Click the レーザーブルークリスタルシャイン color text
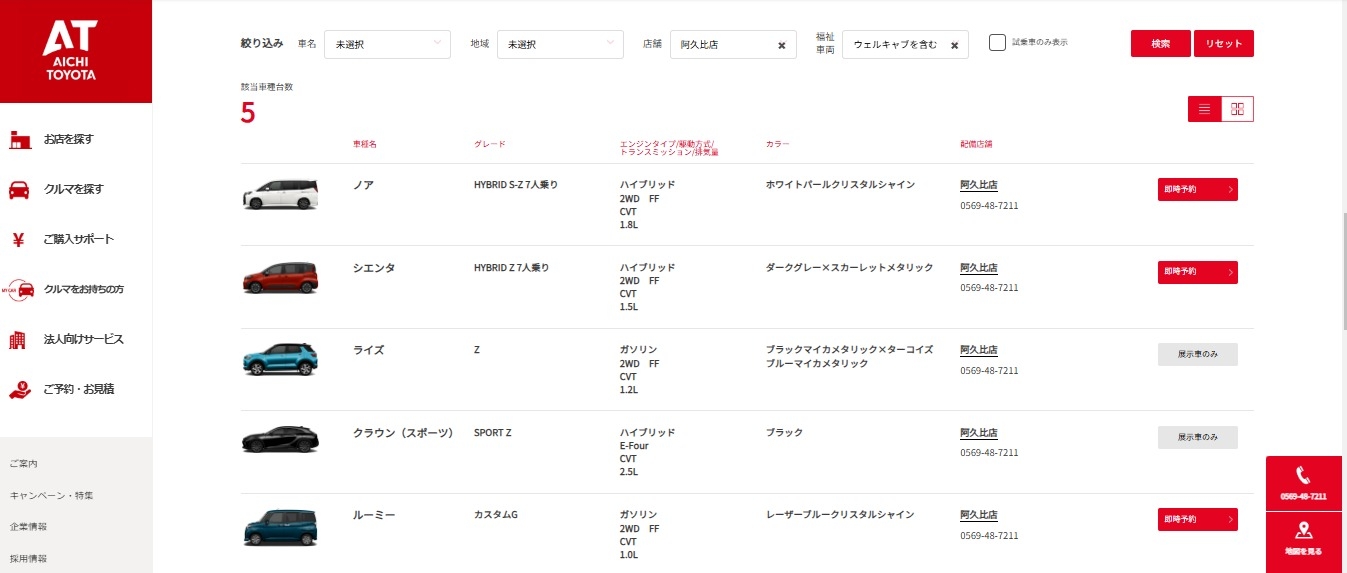 (x=840, y=515)
